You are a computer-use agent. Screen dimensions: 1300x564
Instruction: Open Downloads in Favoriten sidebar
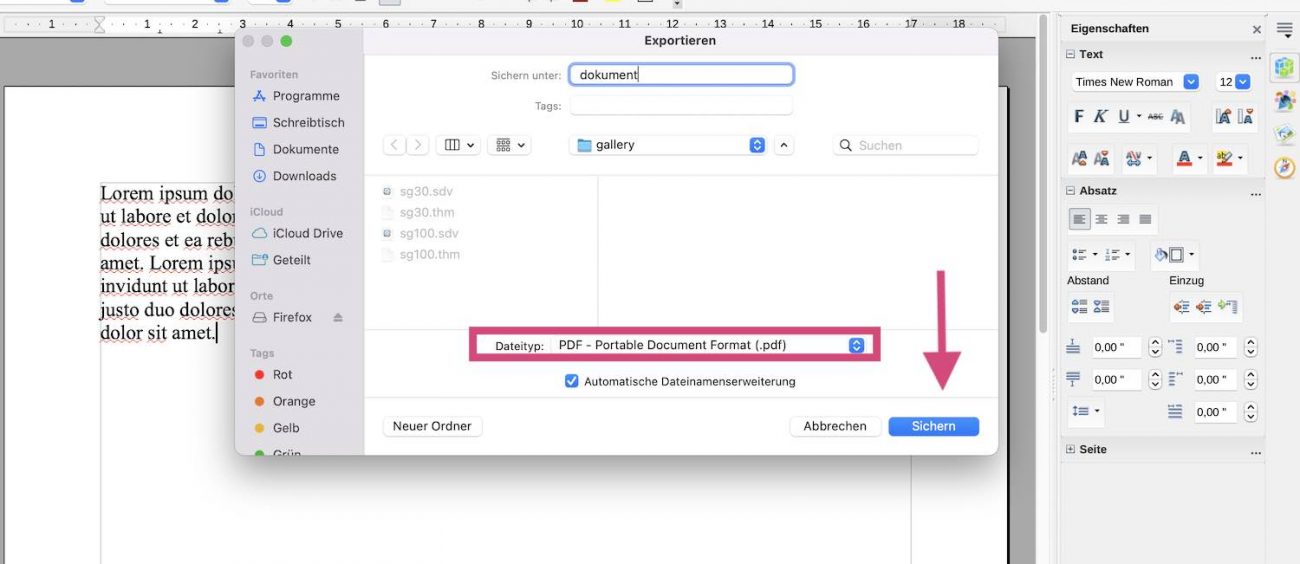coord(294,176)
